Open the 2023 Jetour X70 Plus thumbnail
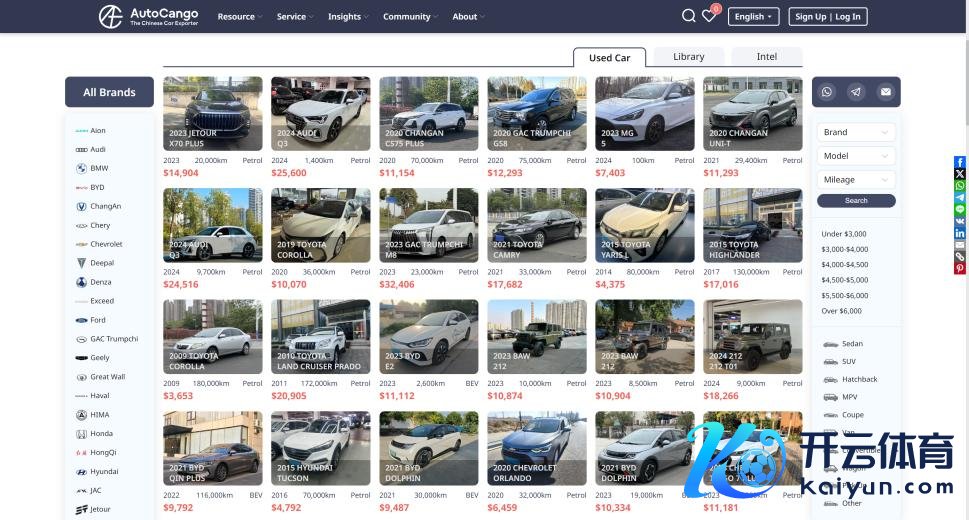The height and width of the screenshot is (520, 969). tap(212, 114)
